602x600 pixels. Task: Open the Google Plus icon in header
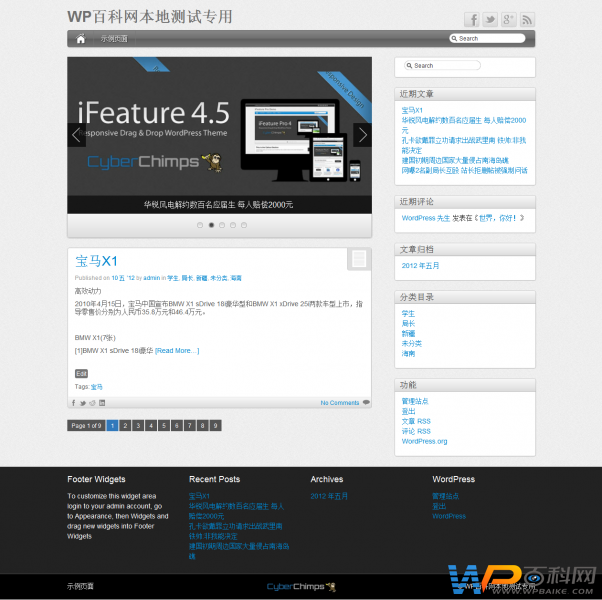(x=509, y=20)
